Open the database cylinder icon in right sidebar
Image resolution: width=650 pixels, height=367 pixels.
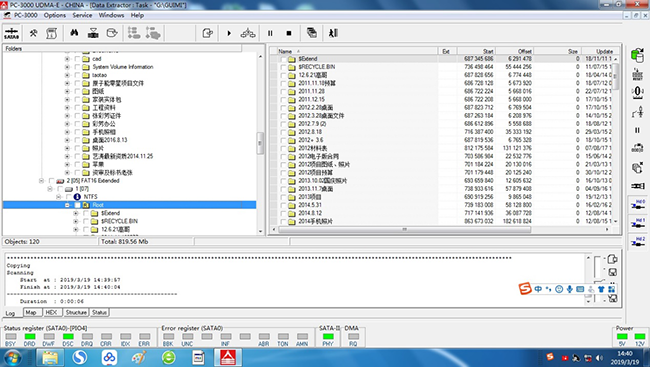point(638,55)
